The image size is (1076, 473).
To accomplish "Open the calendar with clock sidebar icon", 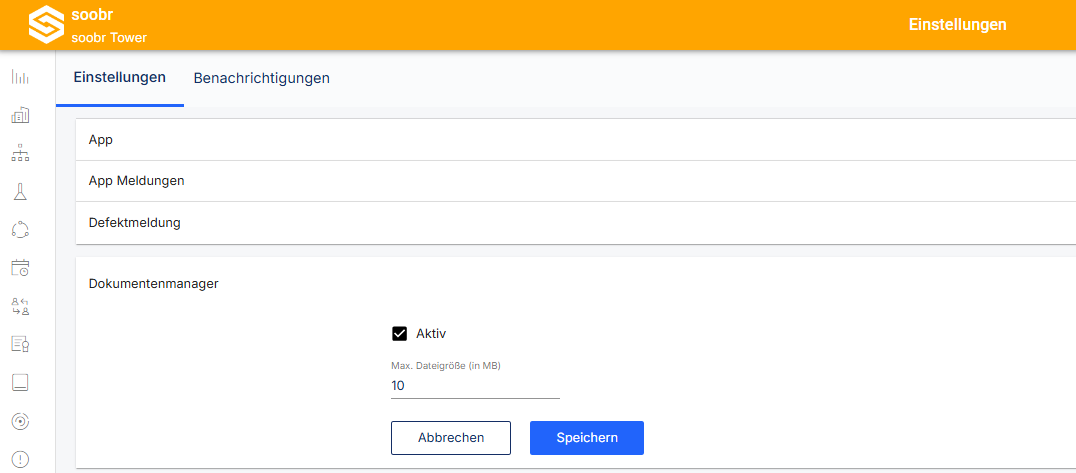I will 21,268.
